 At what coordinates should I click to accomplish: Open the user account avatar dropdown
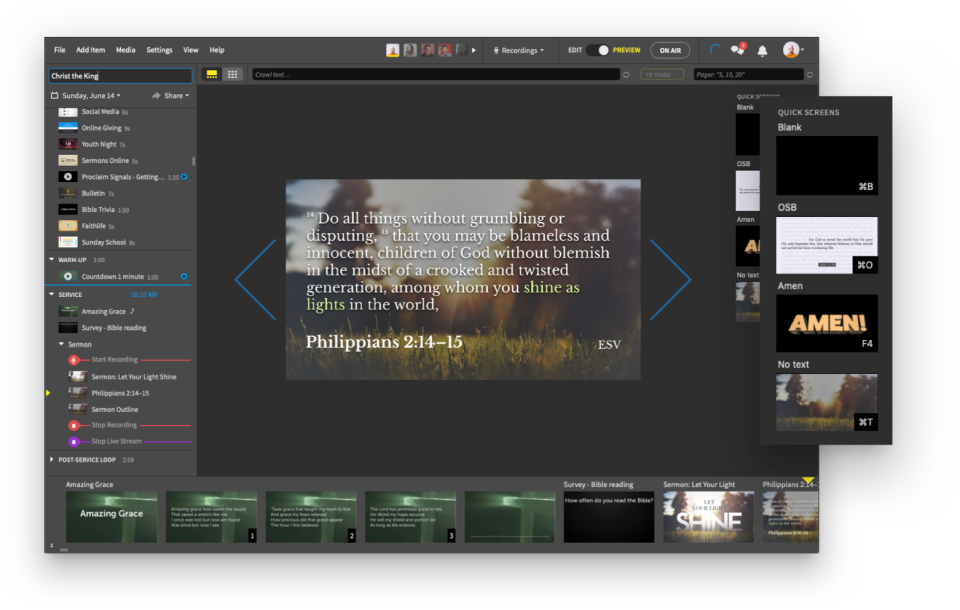pos(792,49)
